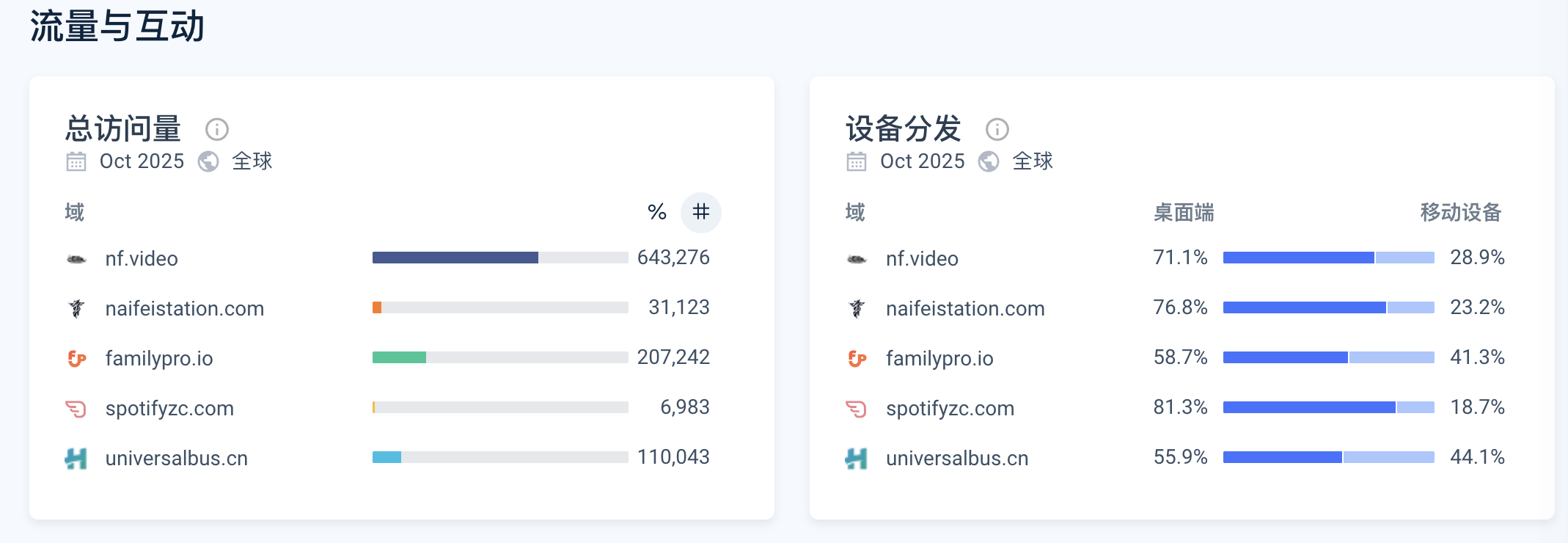Viewport: 1568px width, 543px height.
Task: Click the 81.3% desktop value
Action: click(x=1181, y=407)
